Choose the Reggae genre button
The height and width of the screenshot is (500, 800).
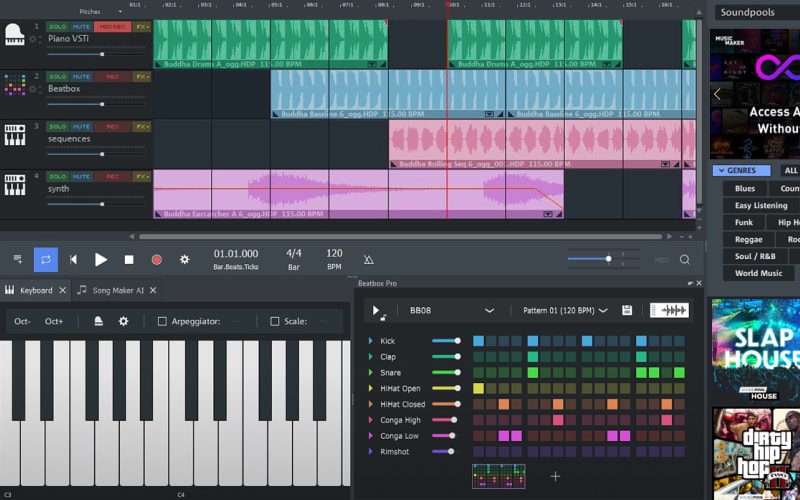pos(748,239)
